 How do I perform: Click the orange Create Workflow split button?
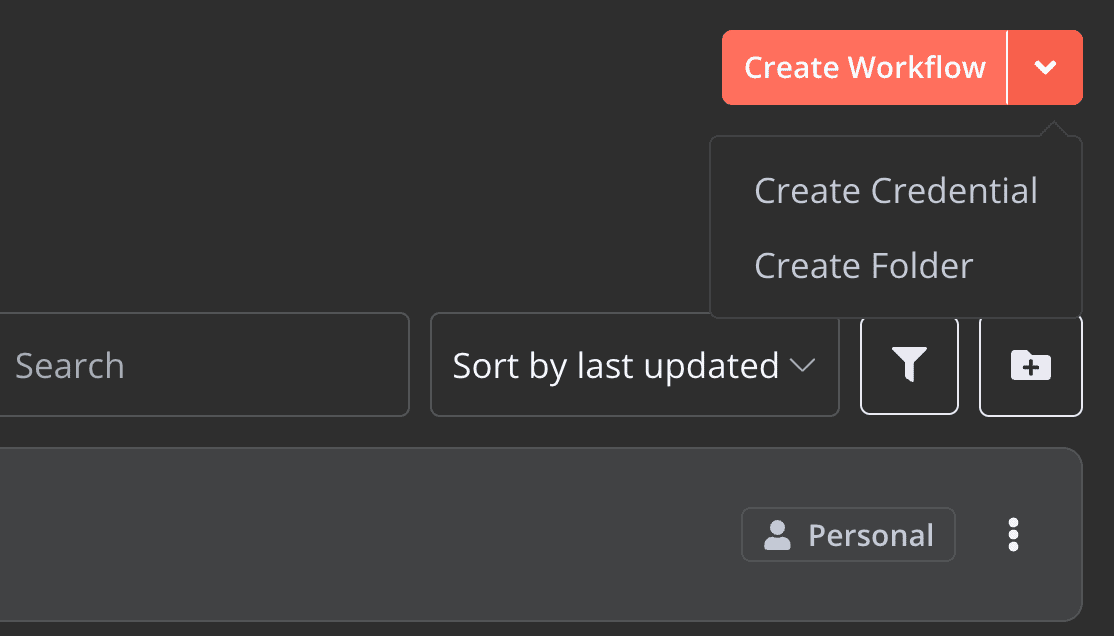(862, 67)
